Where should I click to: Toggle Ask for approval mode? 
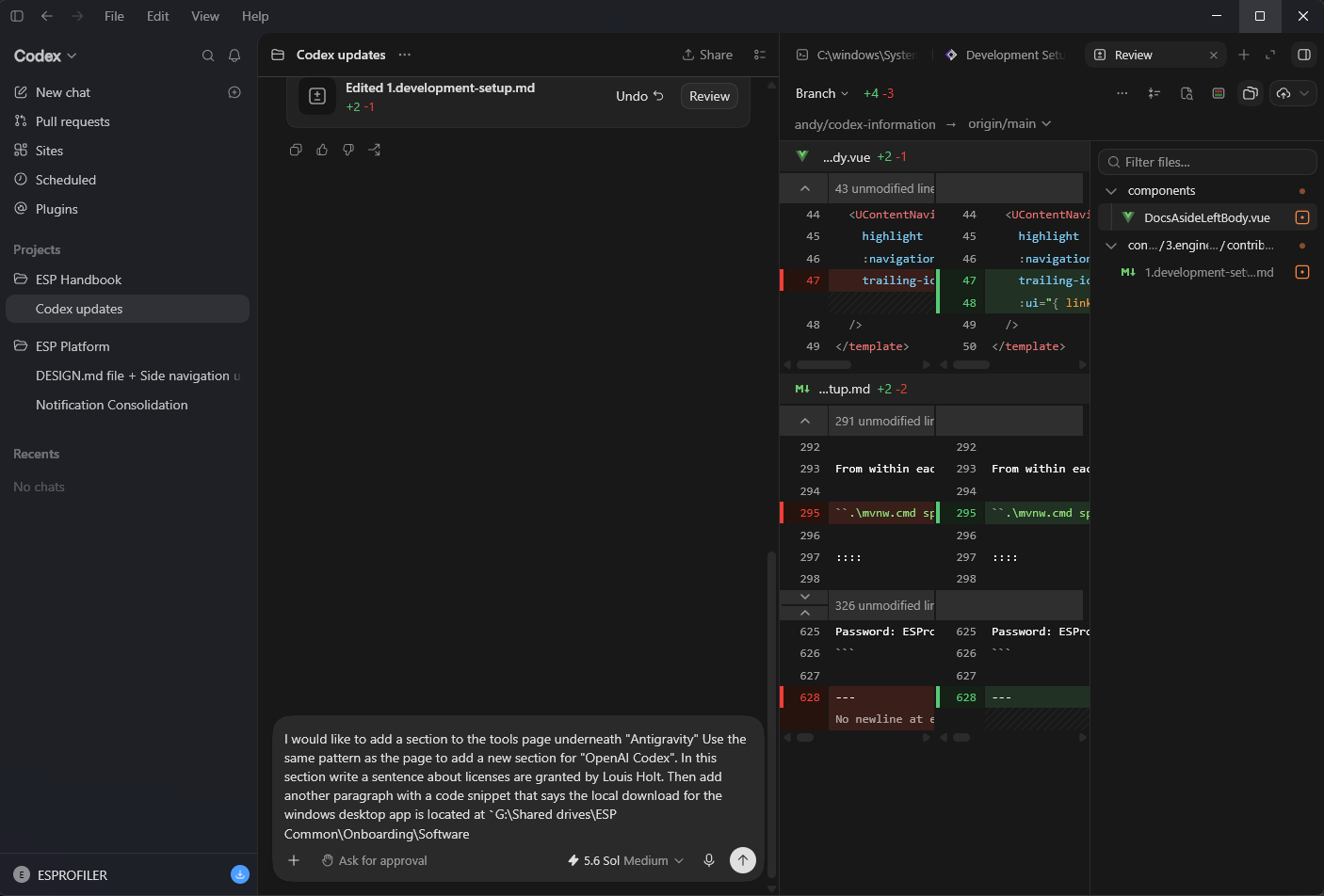[375, 860]
